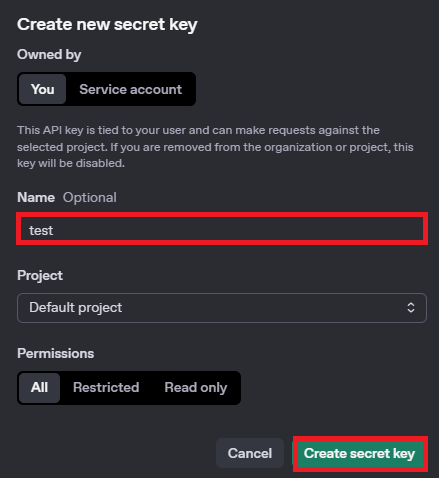This screenshot has height=478, width=439.
Task: Click the 'Owned by' label
Action: (x=49, y=55)
